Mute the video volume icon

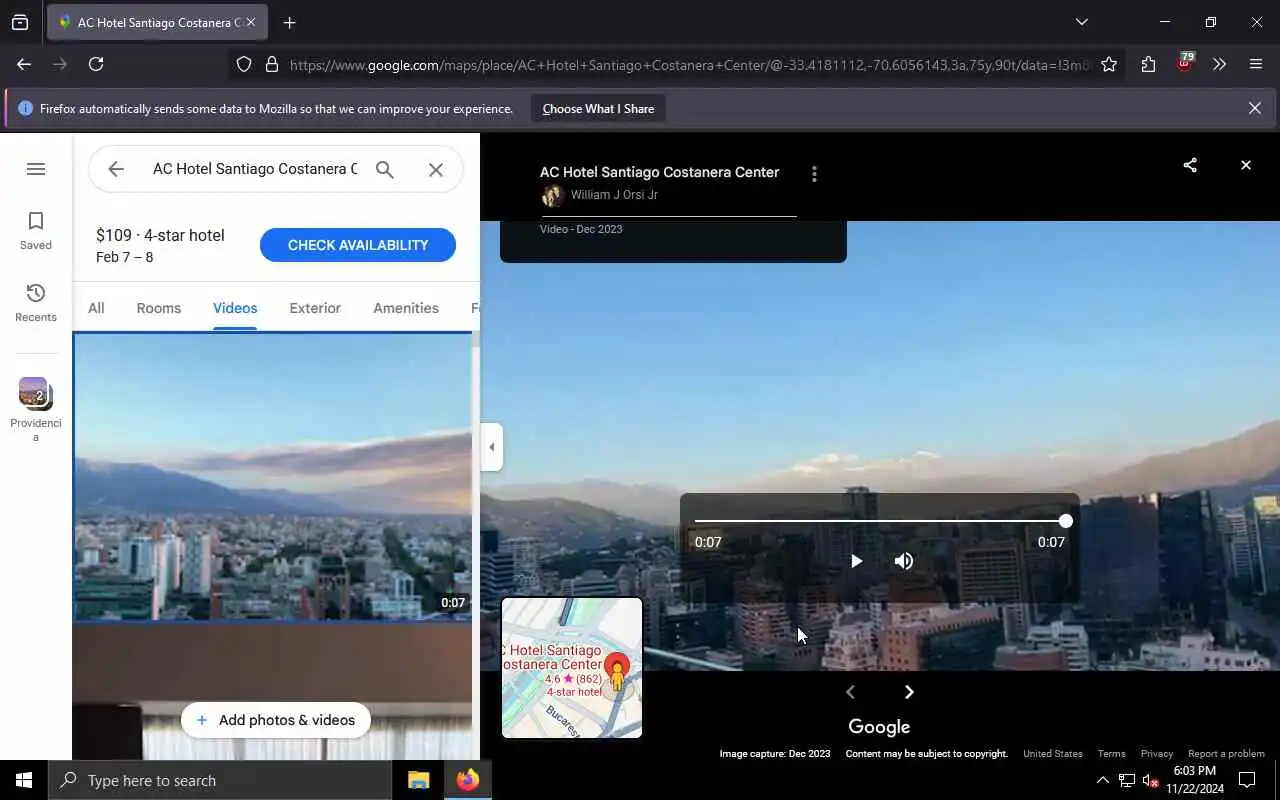[904, 561]
